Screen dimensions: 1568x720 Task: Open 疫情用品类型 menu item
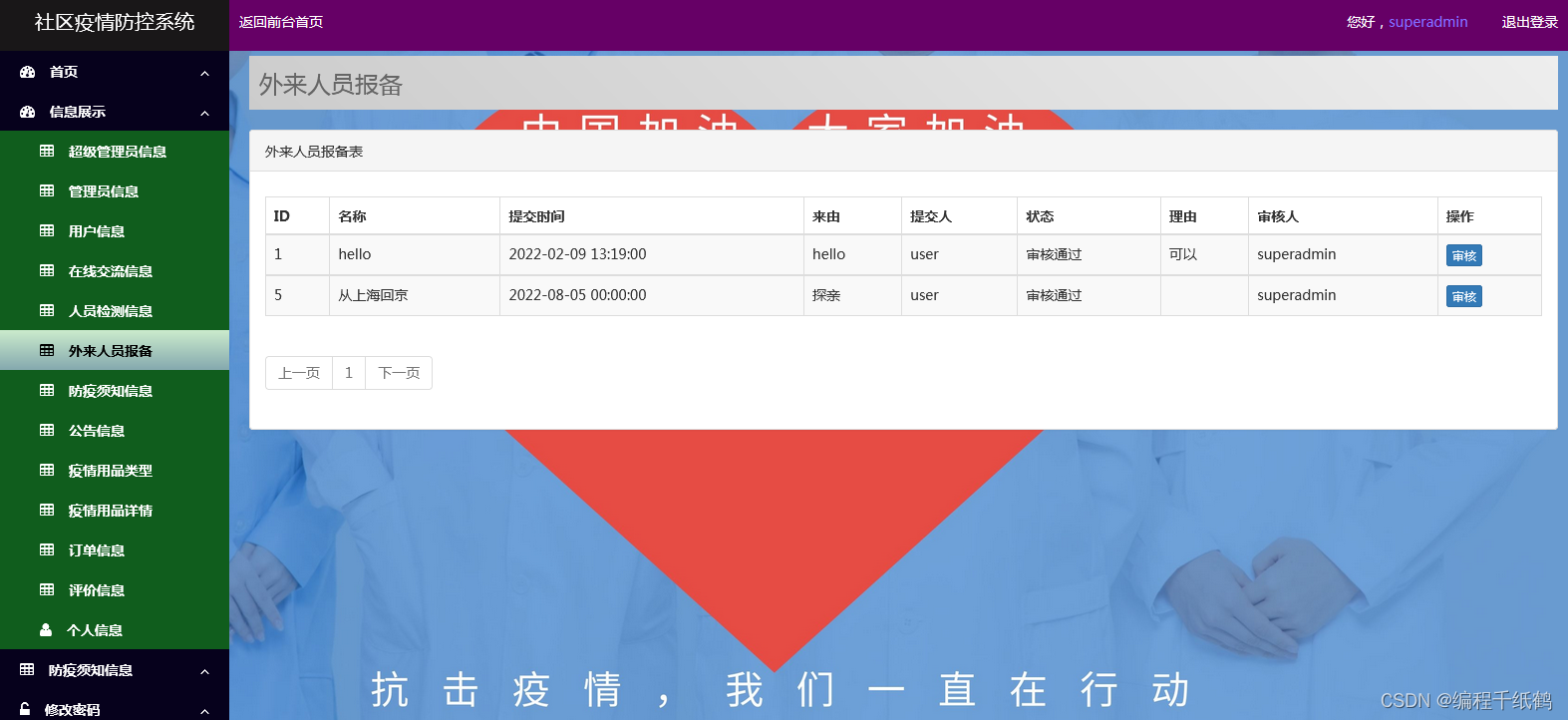coord(115,471)
